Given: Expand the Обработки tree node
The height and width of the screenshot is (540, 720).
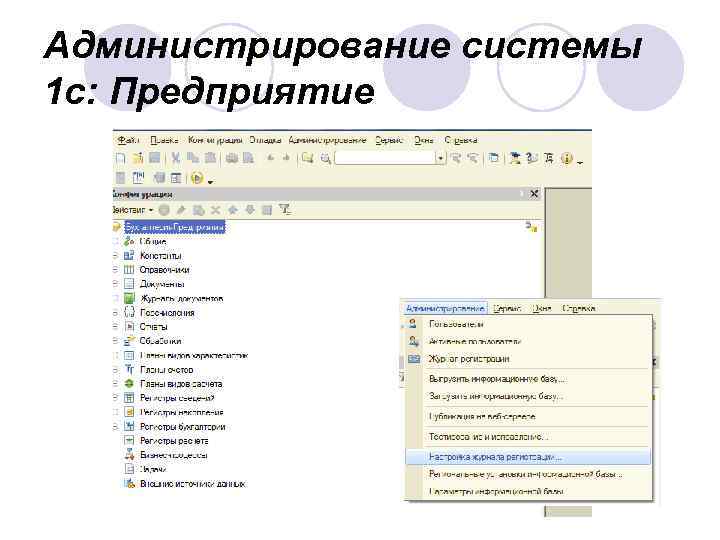Looking at the screenshot, I should coord(115,341).
